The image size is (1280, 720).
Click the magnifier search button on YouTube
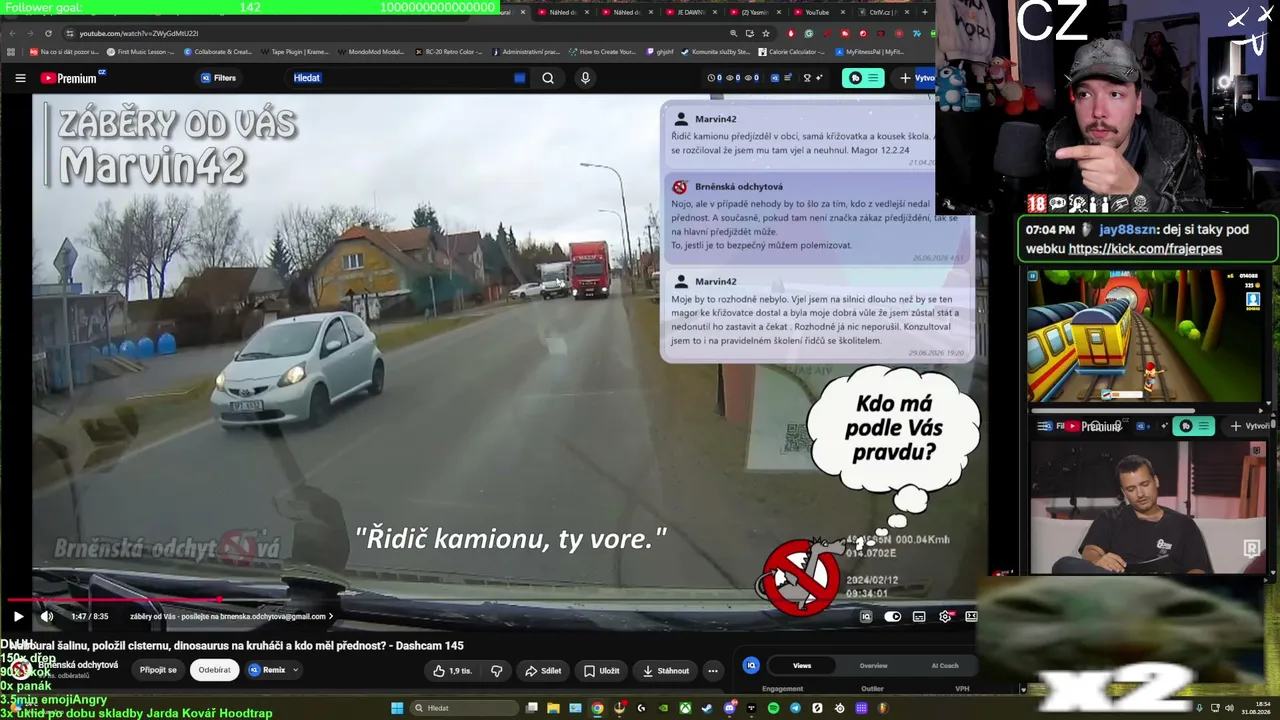tap(548, 78)
